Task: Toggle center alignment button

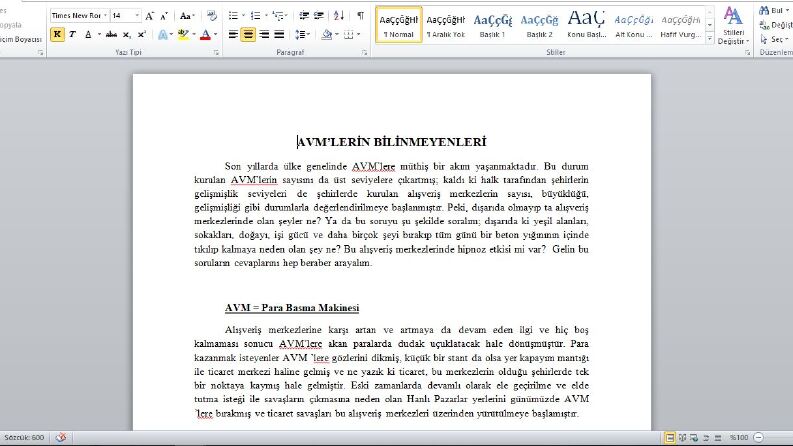Action: (248, 34)
